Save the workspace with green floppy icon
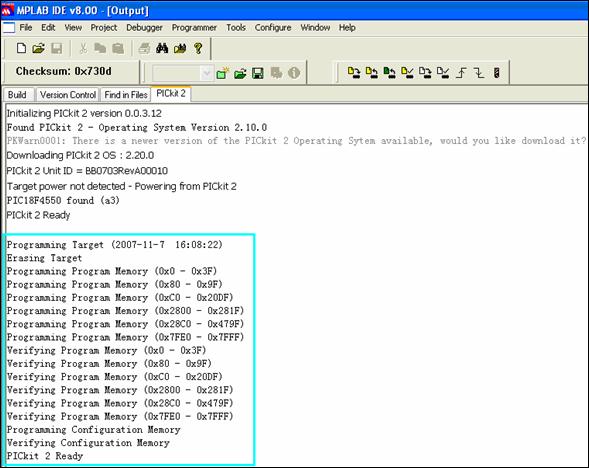589x468 pixels. click(258, 73)
